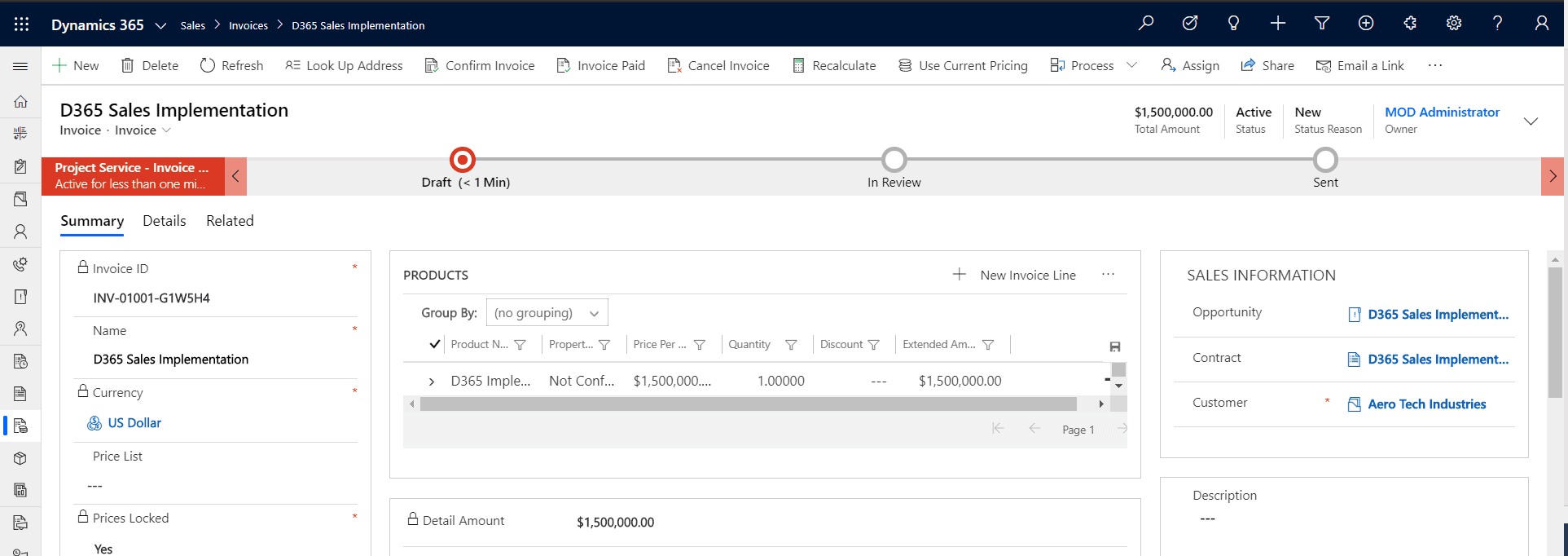Advance process stages with right chevron
Screen dimensions: 1568x556
pyautogui.click(x=1553, y=176)
